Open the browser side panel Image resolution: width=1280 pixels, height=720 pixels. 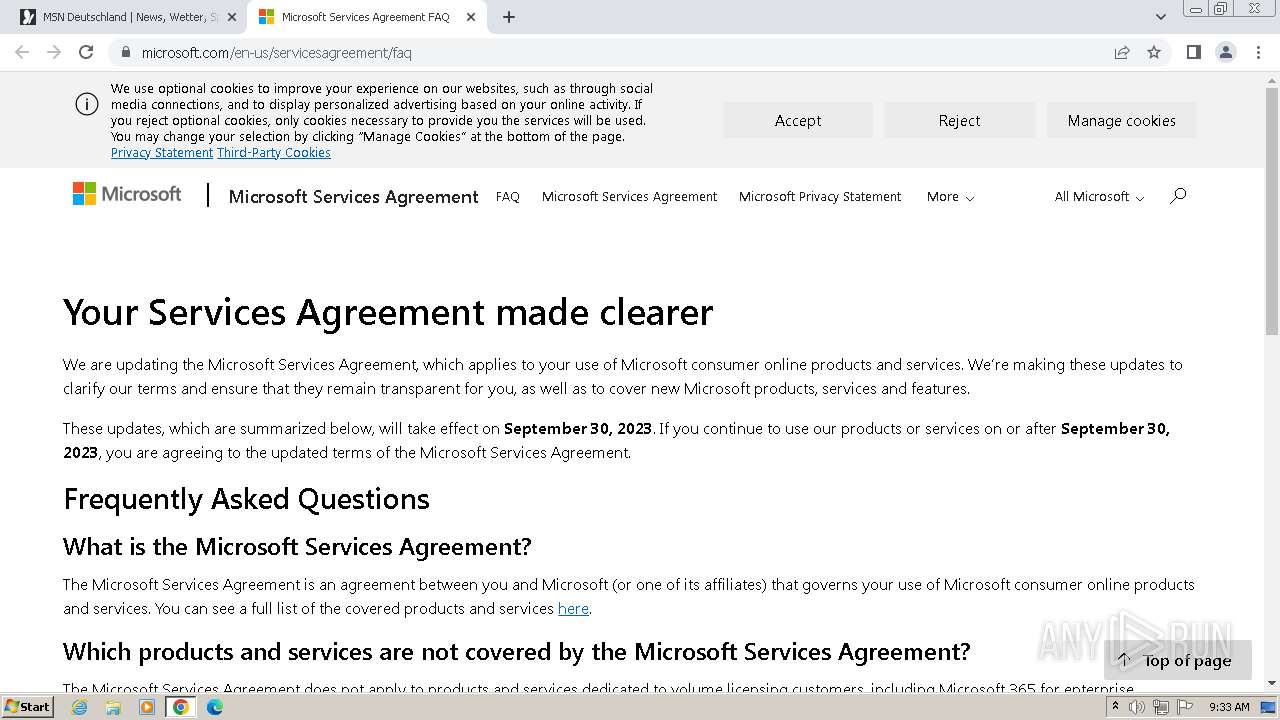click(x=1193, y=52)
